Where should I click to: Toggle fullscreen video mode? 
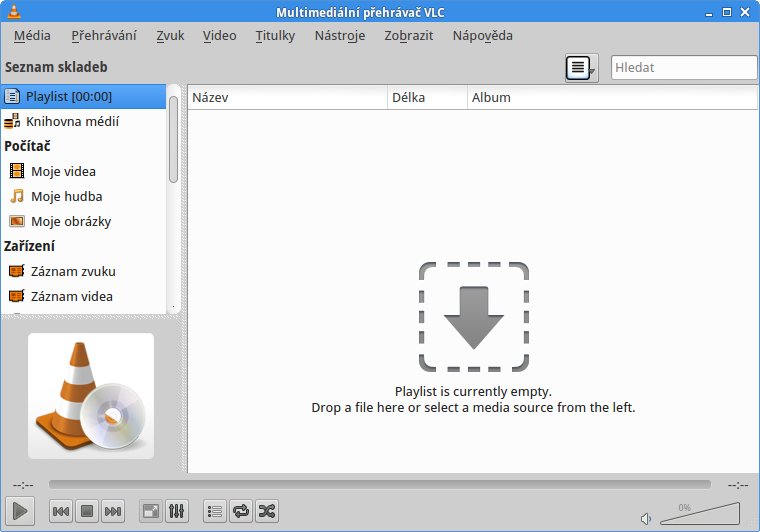coord(151,511)
